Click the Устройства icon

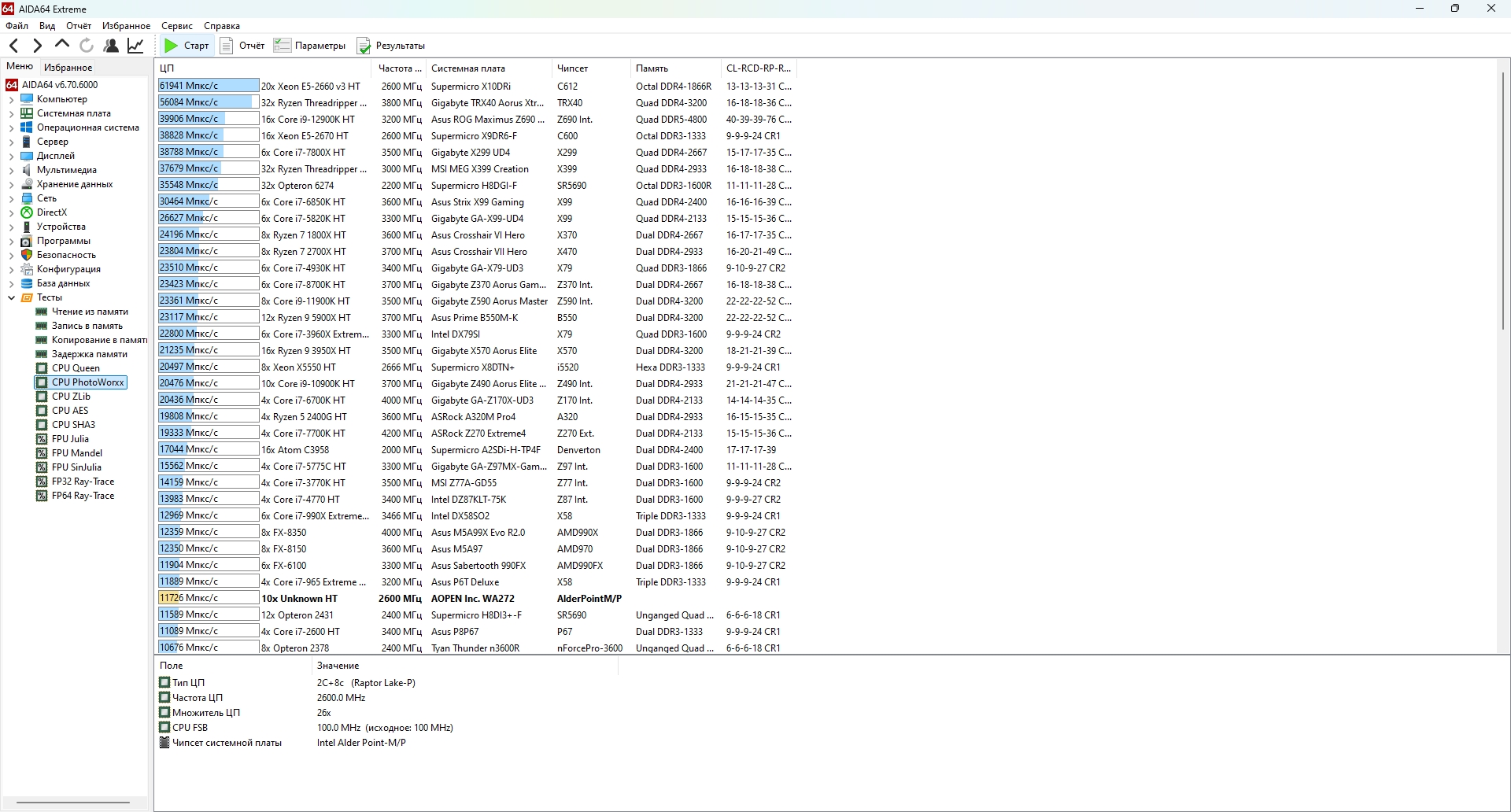pos(27,227)
